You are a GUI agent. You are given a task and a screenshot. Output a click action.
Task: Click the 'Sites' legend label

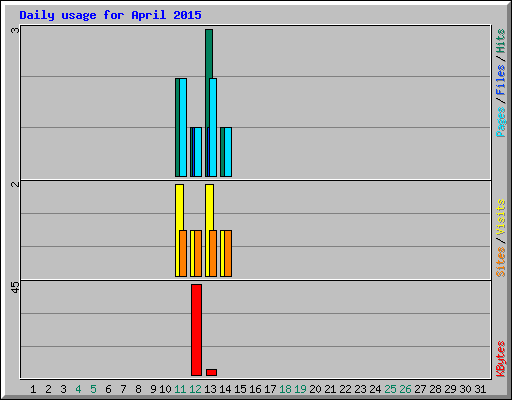tap(501, 262)
